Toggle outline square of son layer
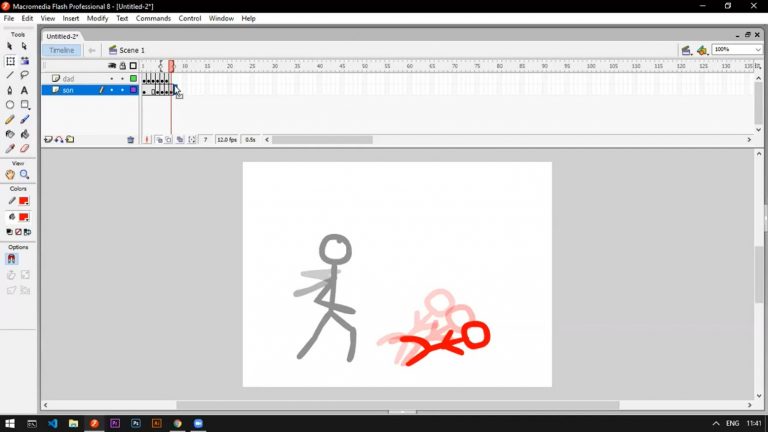This screenshot has width=768, height=432. pyautogui.click(x=133, y=90)
